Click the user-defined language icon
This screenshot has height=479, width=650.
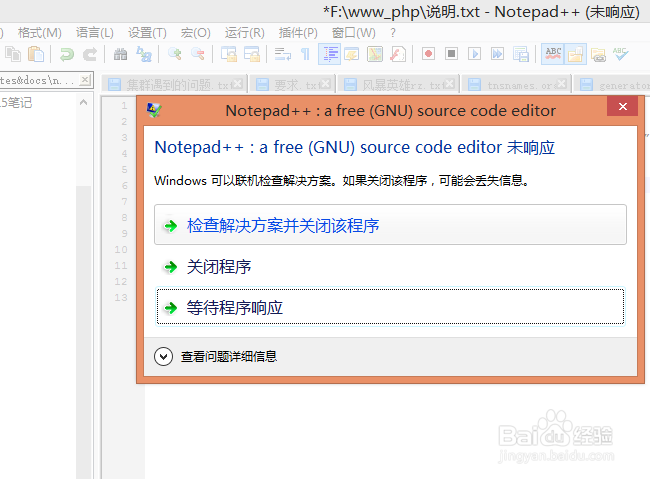click(352, 54)
